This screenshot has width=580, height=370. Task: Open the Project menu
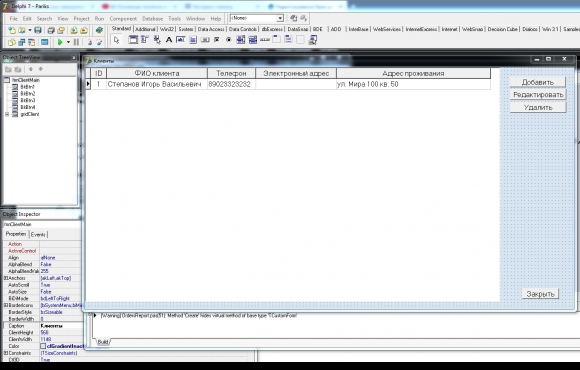pyautogui.click(x=81, y=18)
